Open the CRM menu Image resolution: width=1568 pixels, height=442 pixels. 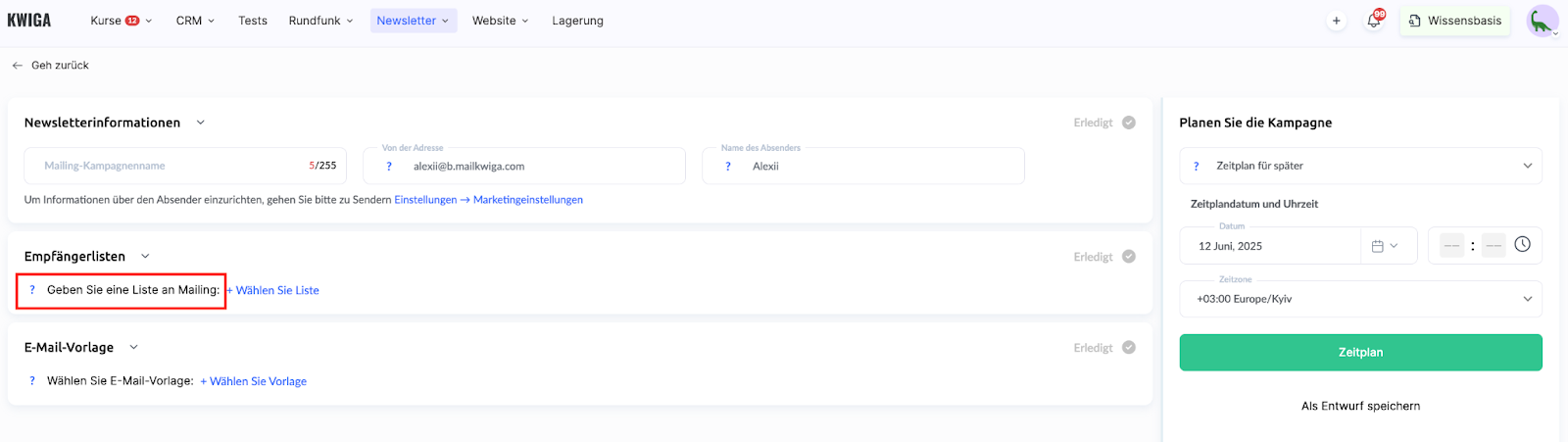pos(195,21)
